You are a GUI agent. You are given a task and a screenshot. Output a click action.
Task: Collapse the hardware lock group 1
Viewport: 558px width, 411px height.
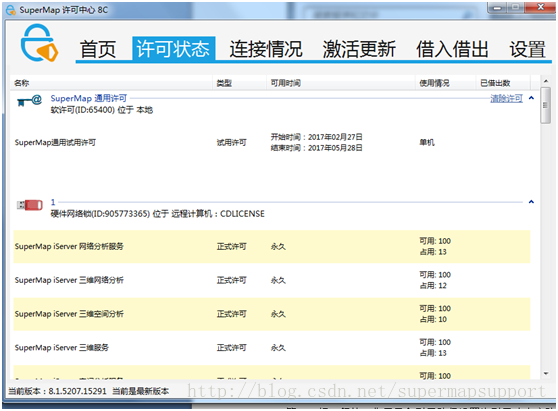(531, 202)
